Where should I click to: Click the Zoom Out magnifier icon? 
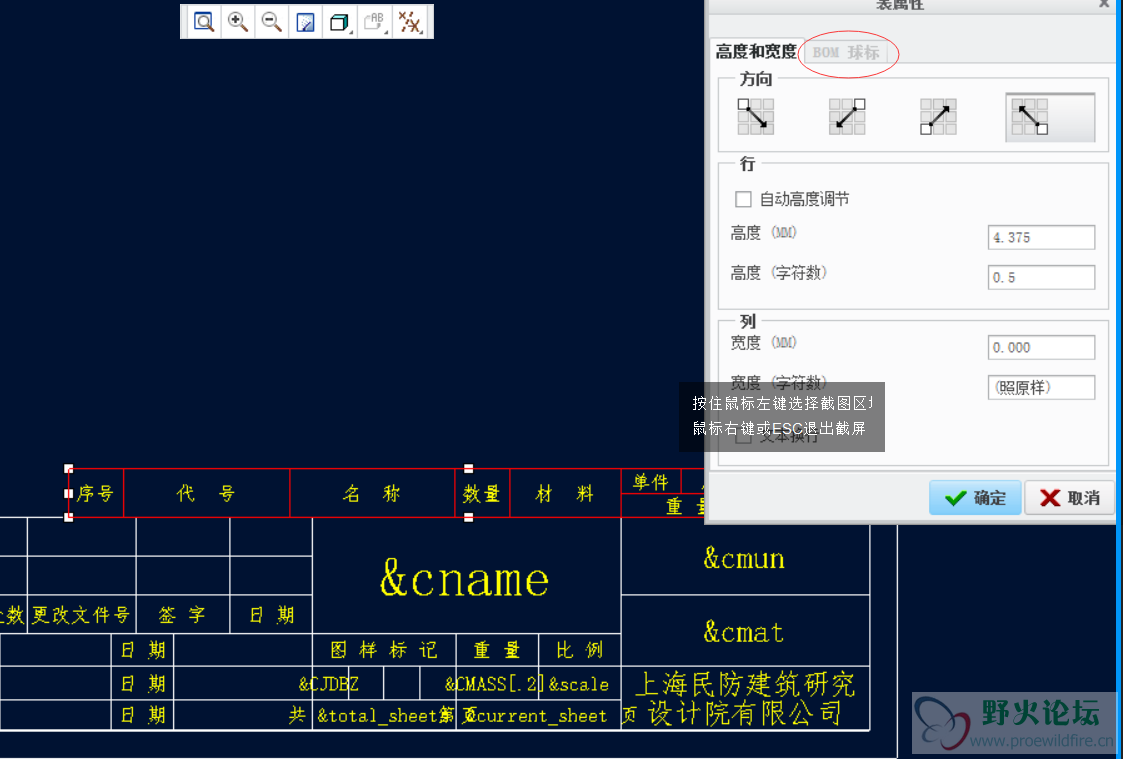271,22
